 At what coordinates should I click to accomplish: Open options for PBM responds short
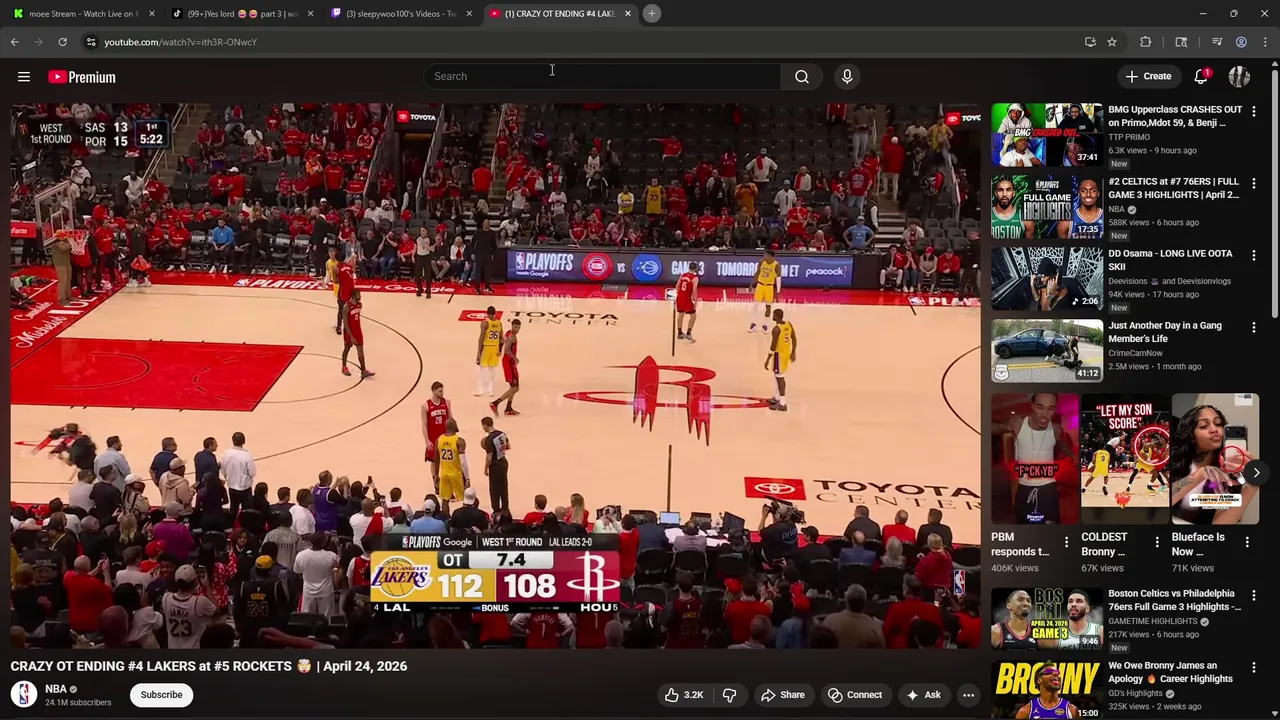[x=1066, y=542]
